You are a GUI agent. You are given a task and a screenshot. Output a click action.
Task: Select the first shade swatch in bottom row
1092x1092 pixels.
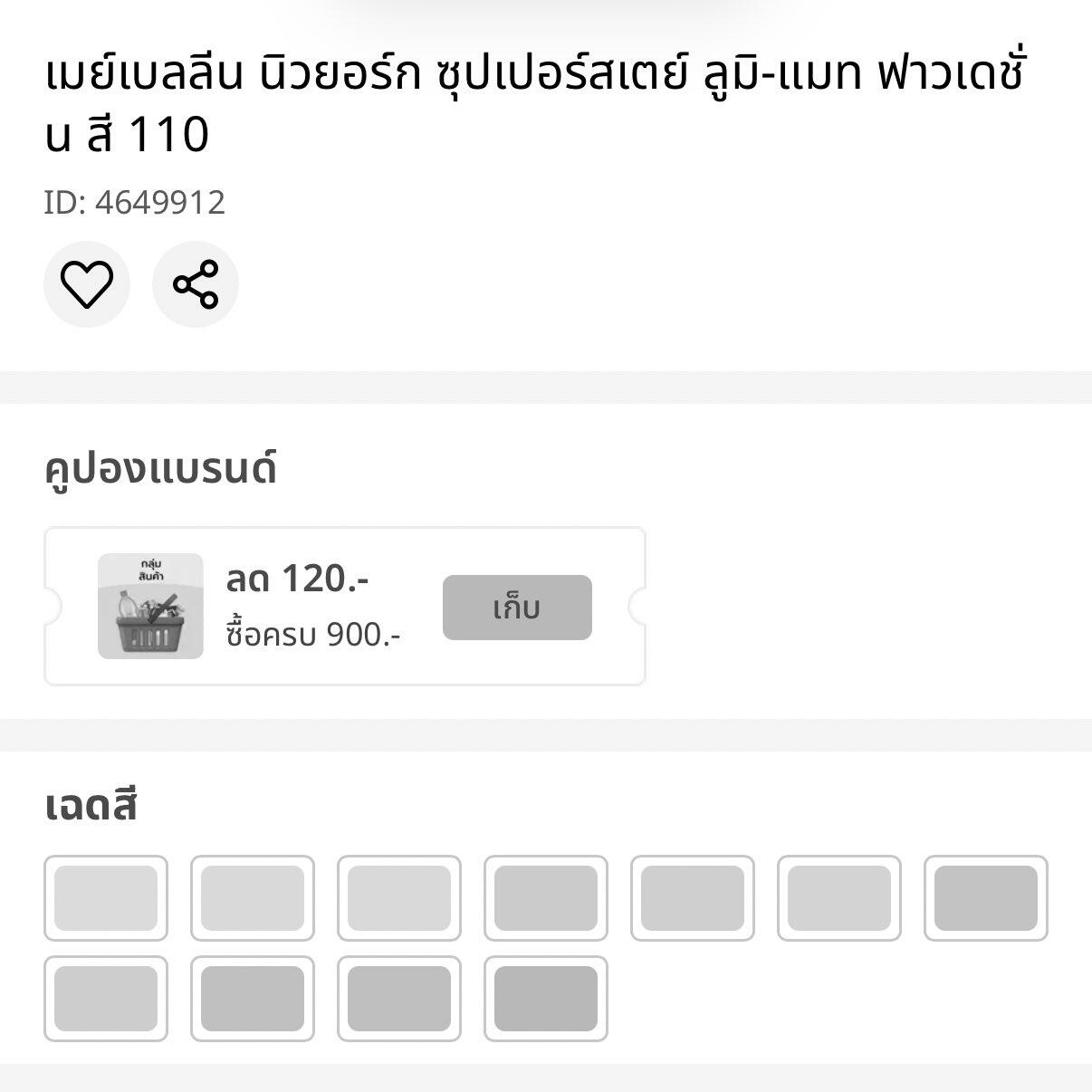pyautogui.click(x=106, y=999)
